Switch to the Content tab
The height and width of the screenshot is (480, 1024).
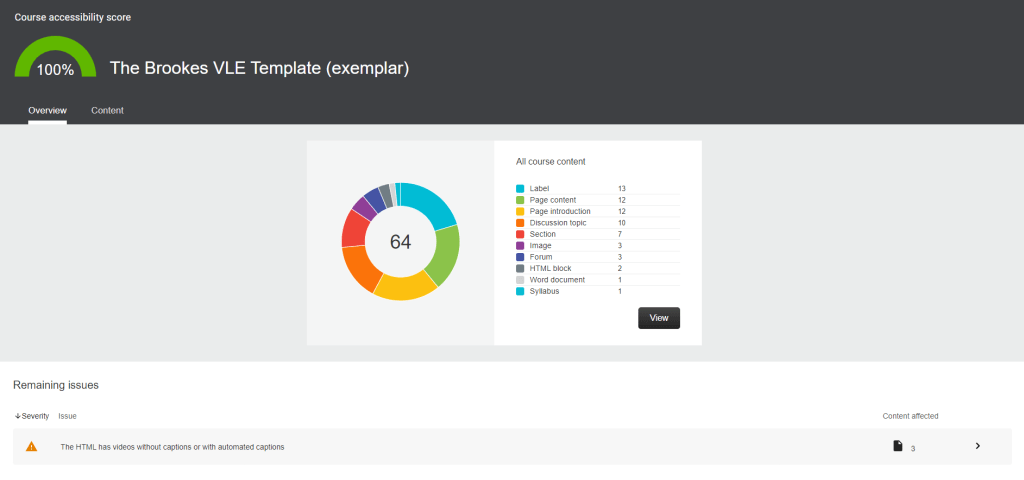pyautogui.click(x=107, y=110)
